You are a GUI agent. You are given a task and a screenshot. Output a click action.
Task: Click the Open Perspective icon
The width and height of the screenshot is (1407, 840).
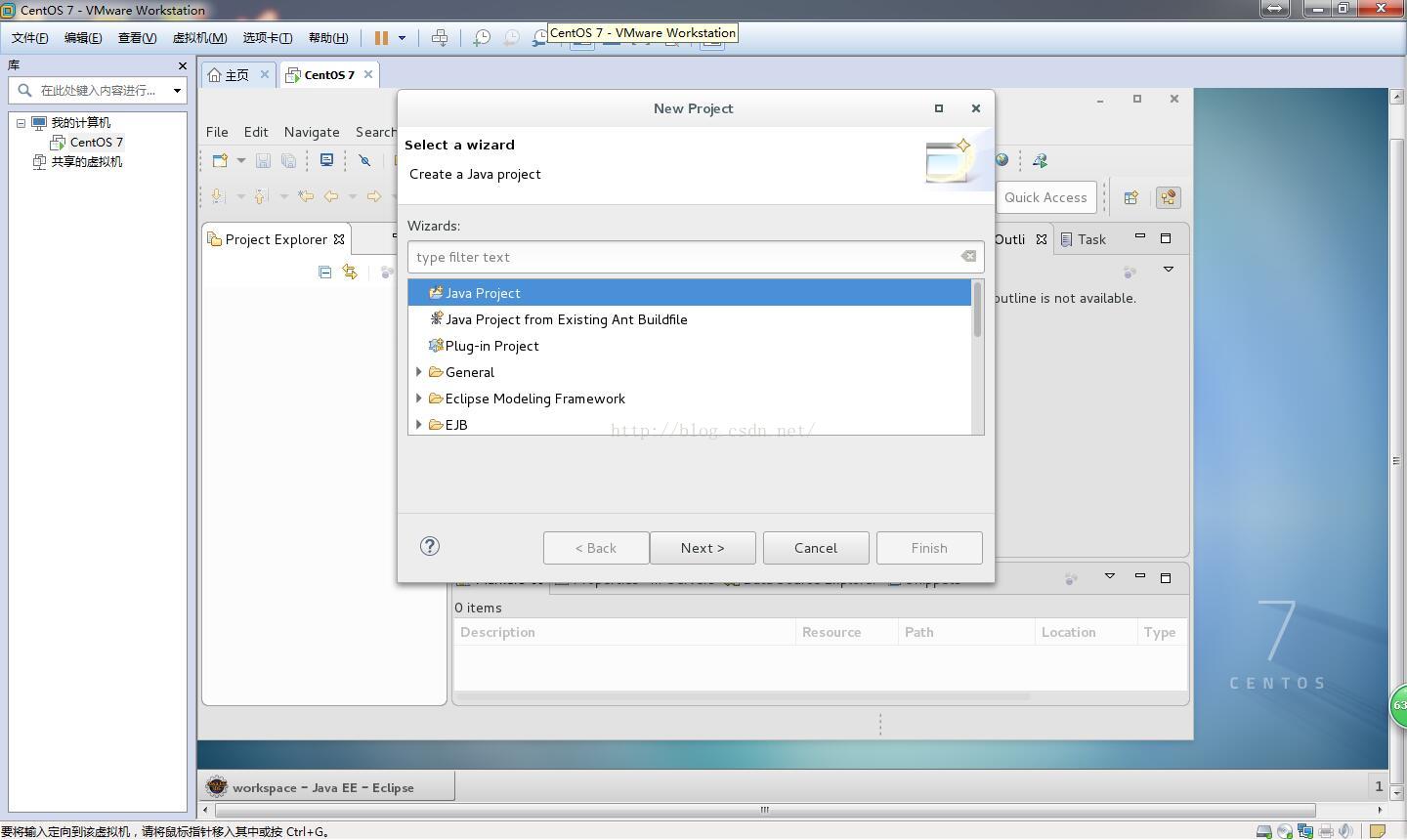tap(1130, 197)
